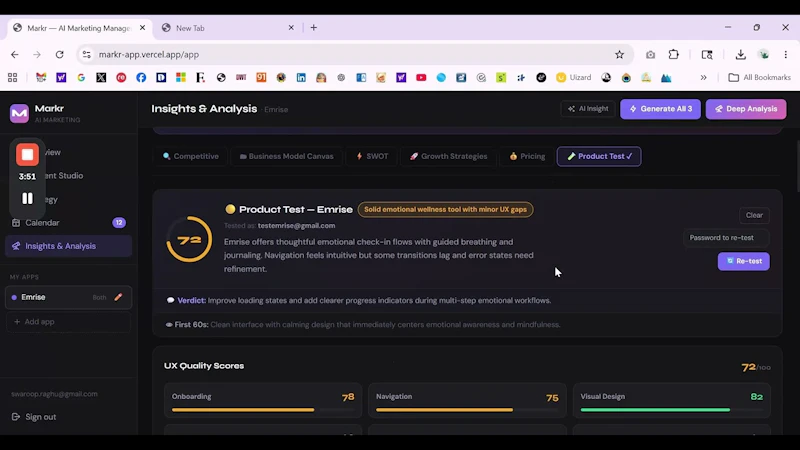Open browser Downloads icon
This screenshot has width=800, height=450.
[741, 55]
